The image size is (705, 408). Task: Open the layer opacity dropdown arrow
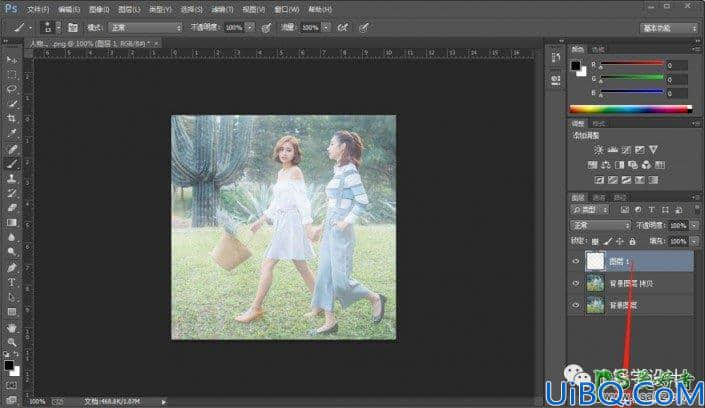[x=695, y=225]
